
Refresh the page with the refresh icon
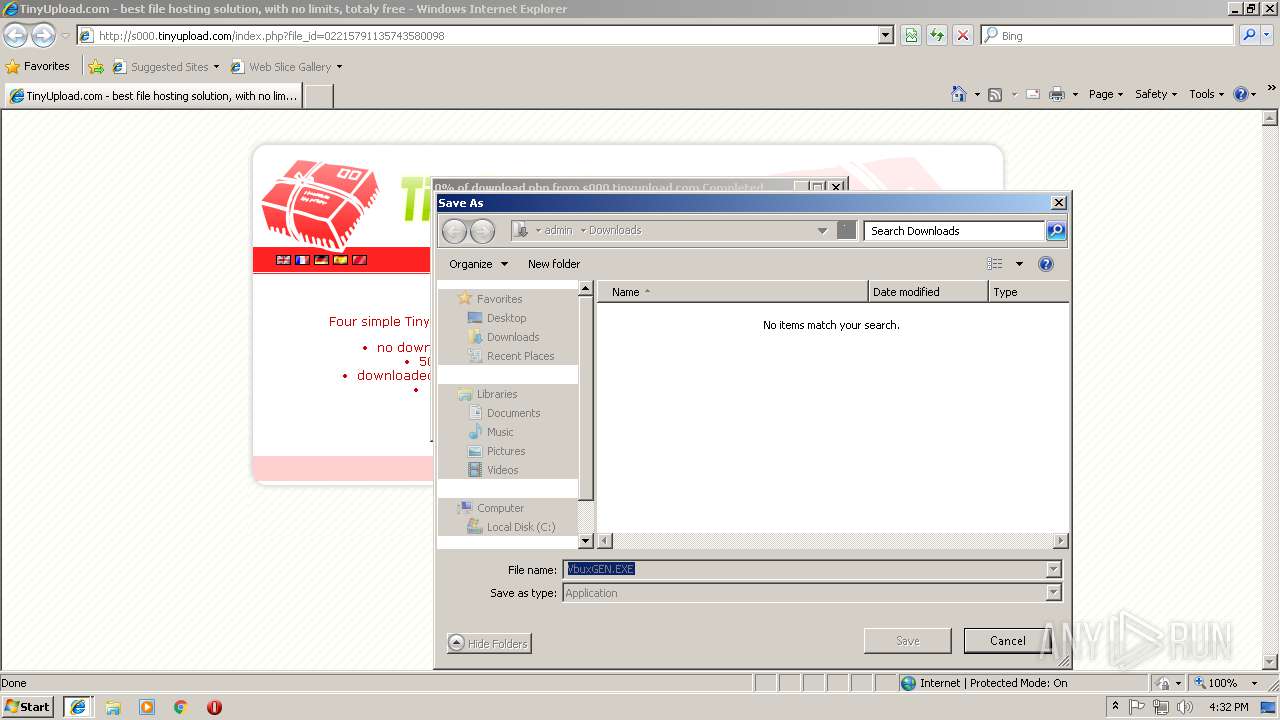pyautogui.click(x=937, y=35)
